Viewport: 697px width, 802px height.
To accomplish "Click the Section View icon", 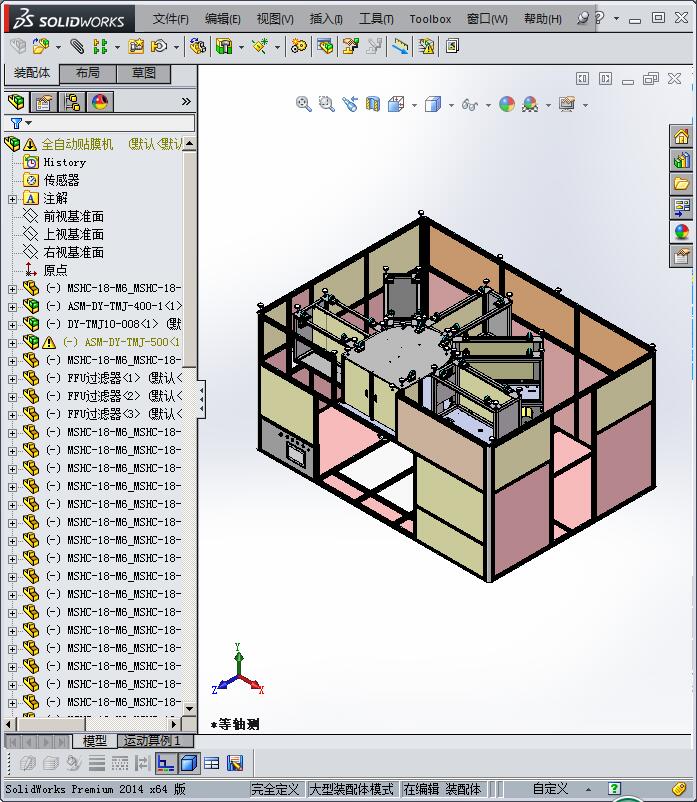I will [373, 104].
